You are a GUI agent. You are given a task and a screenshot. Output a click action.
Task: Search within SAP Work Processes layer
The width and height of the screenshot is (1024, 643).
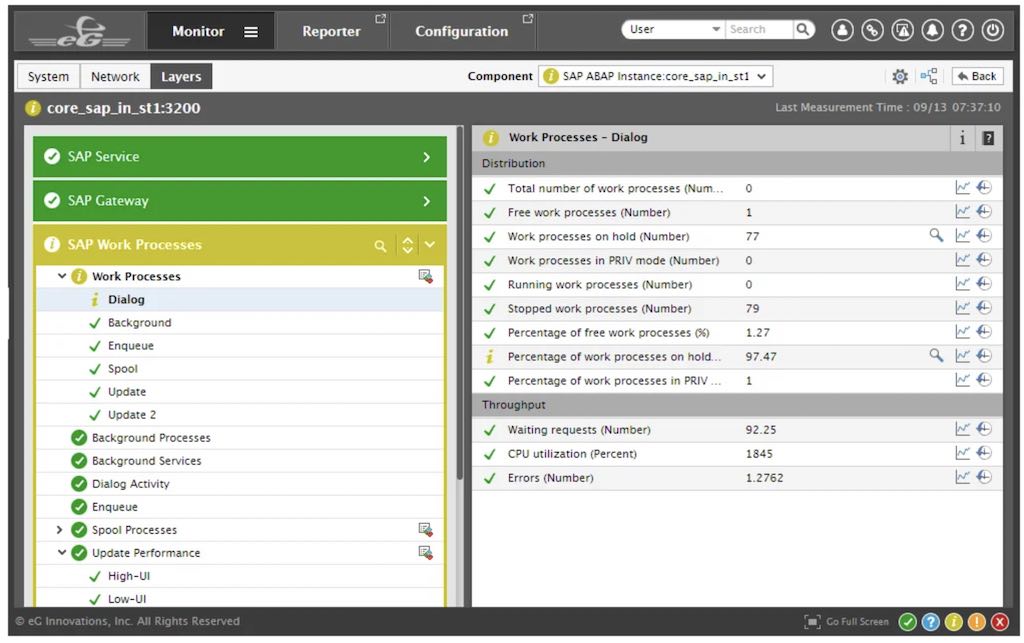(x=380, y=245)
